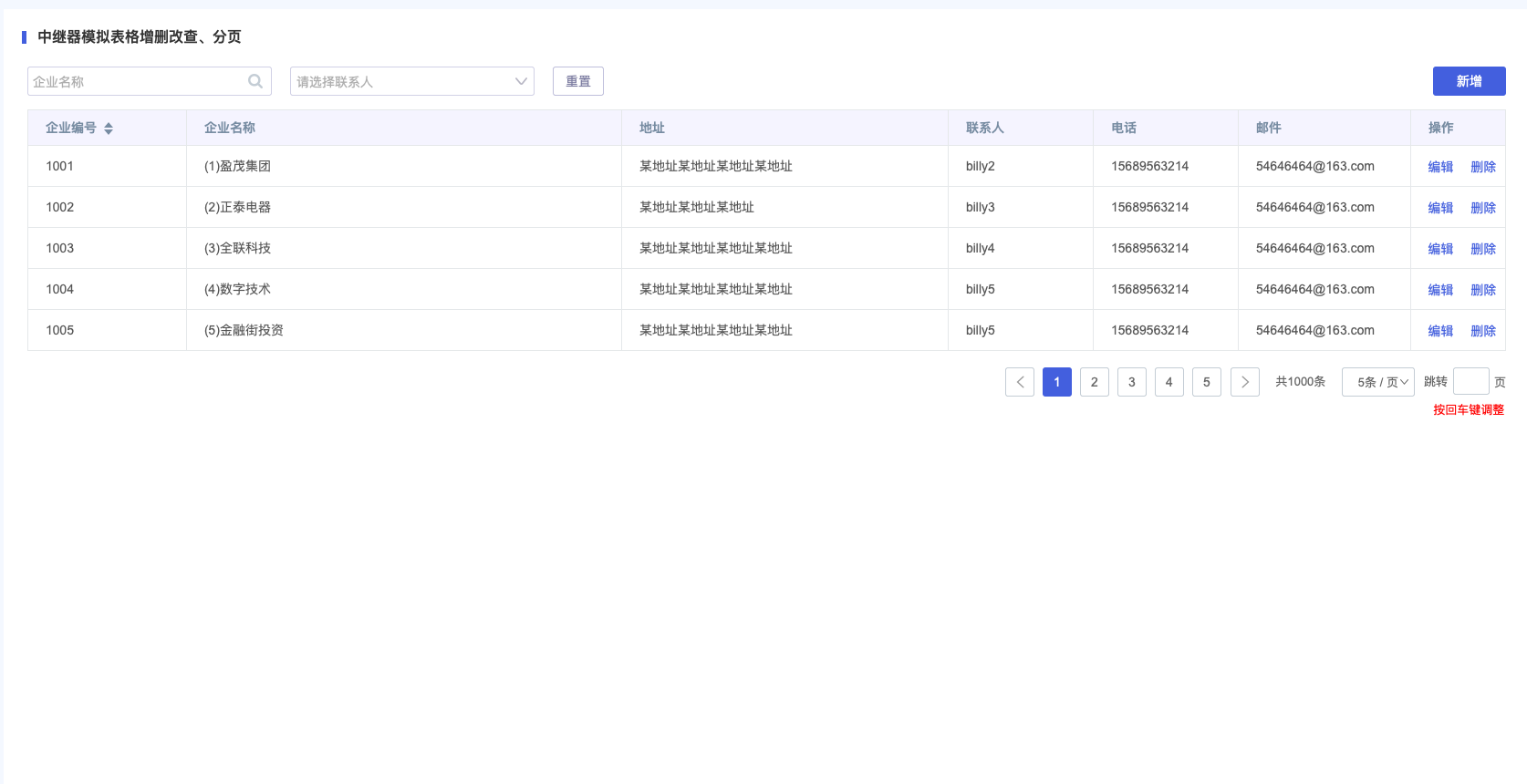
Task: Sort by 企业编号 column arrows
Action: [109, 129]
